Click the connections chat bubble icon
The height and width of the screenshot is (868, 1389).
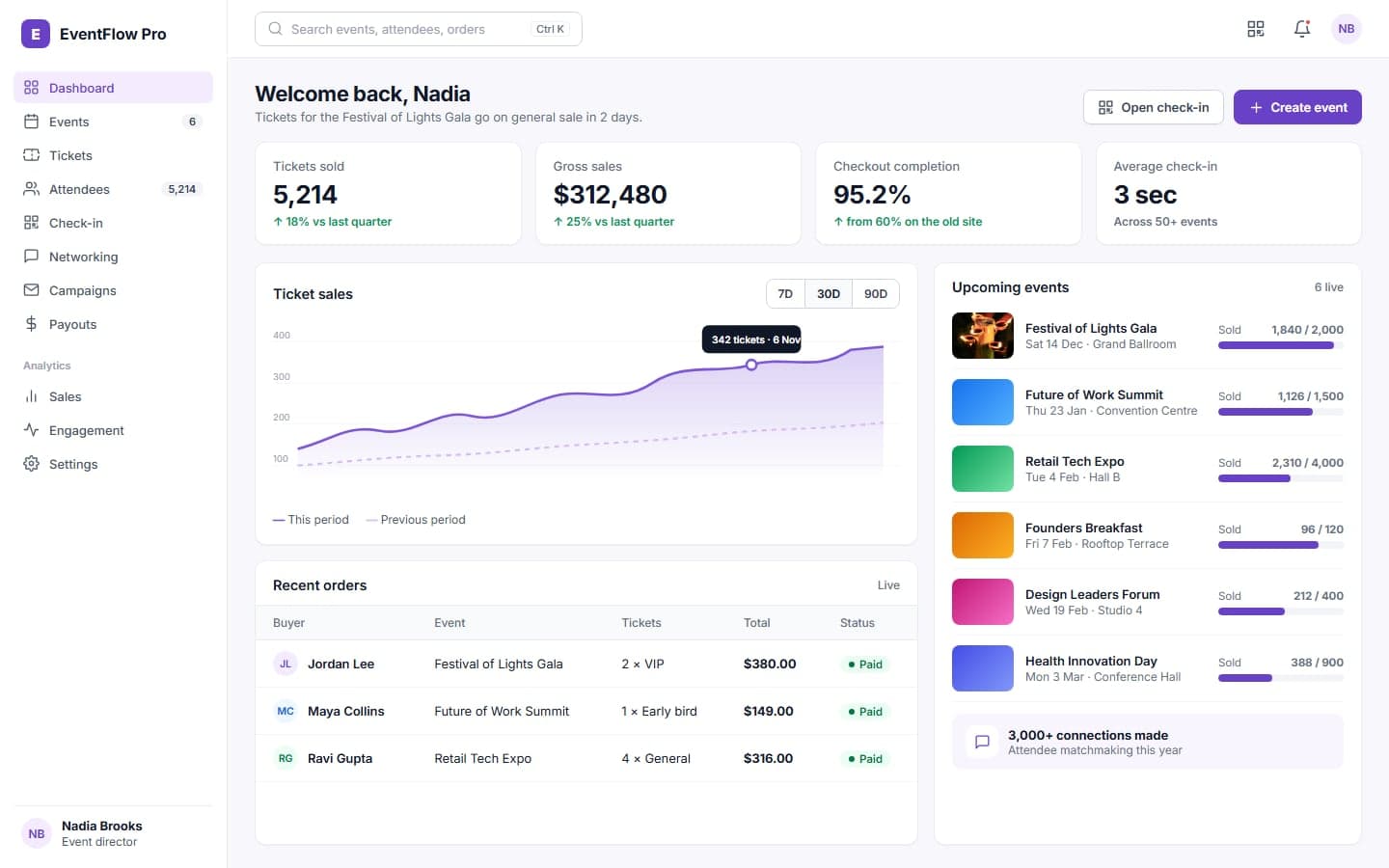(982, 742)
